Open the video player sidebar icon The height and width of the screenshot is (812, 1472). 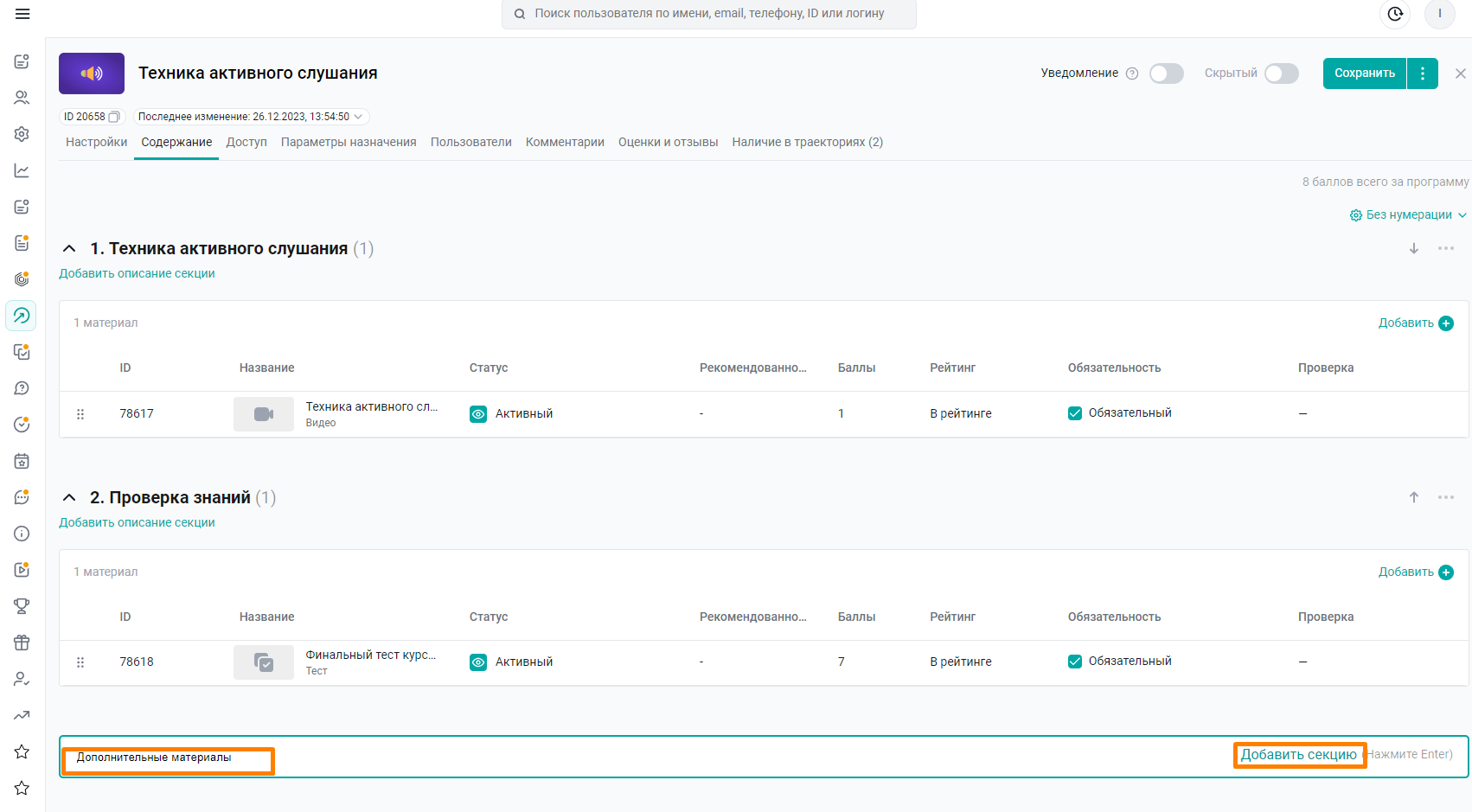(x=22, y=570)
